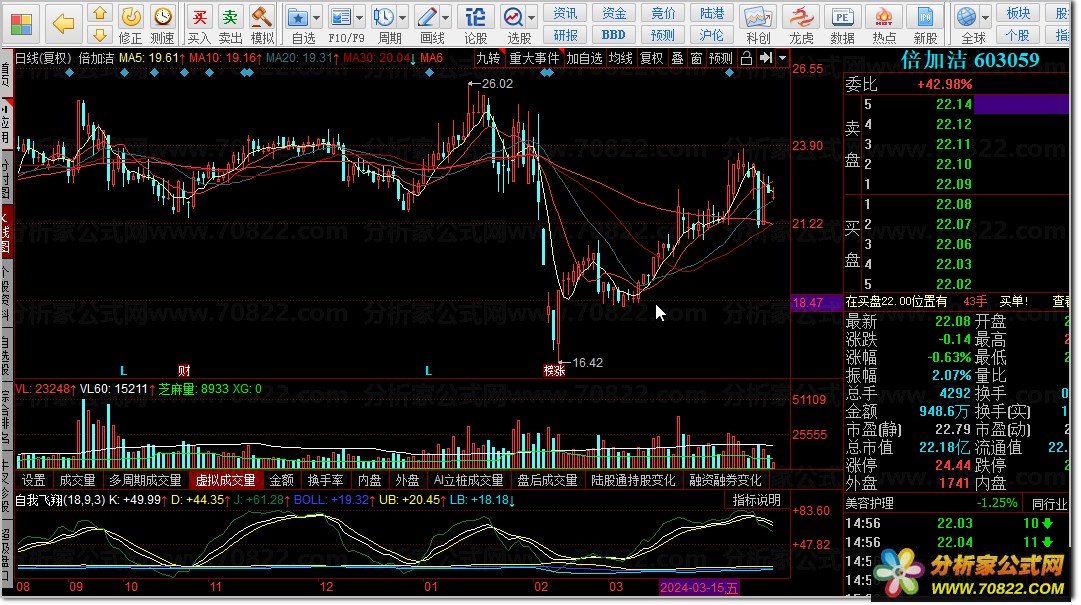Open the 设置 indicator settings tab
The image size is (1081, 605).
tap(34, 480)
